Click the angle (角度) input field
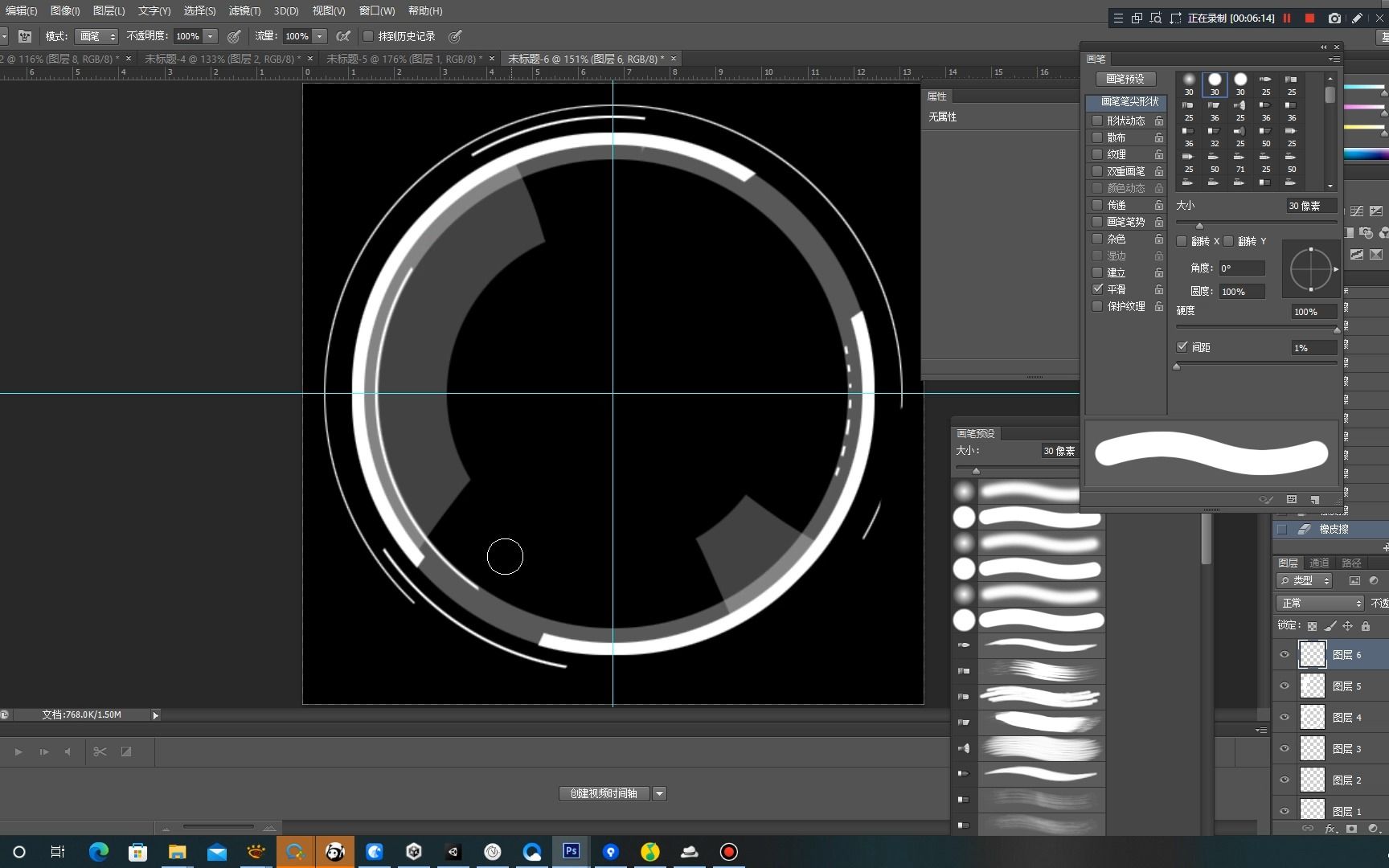 pyautogui.click(x=1241, y=268)
